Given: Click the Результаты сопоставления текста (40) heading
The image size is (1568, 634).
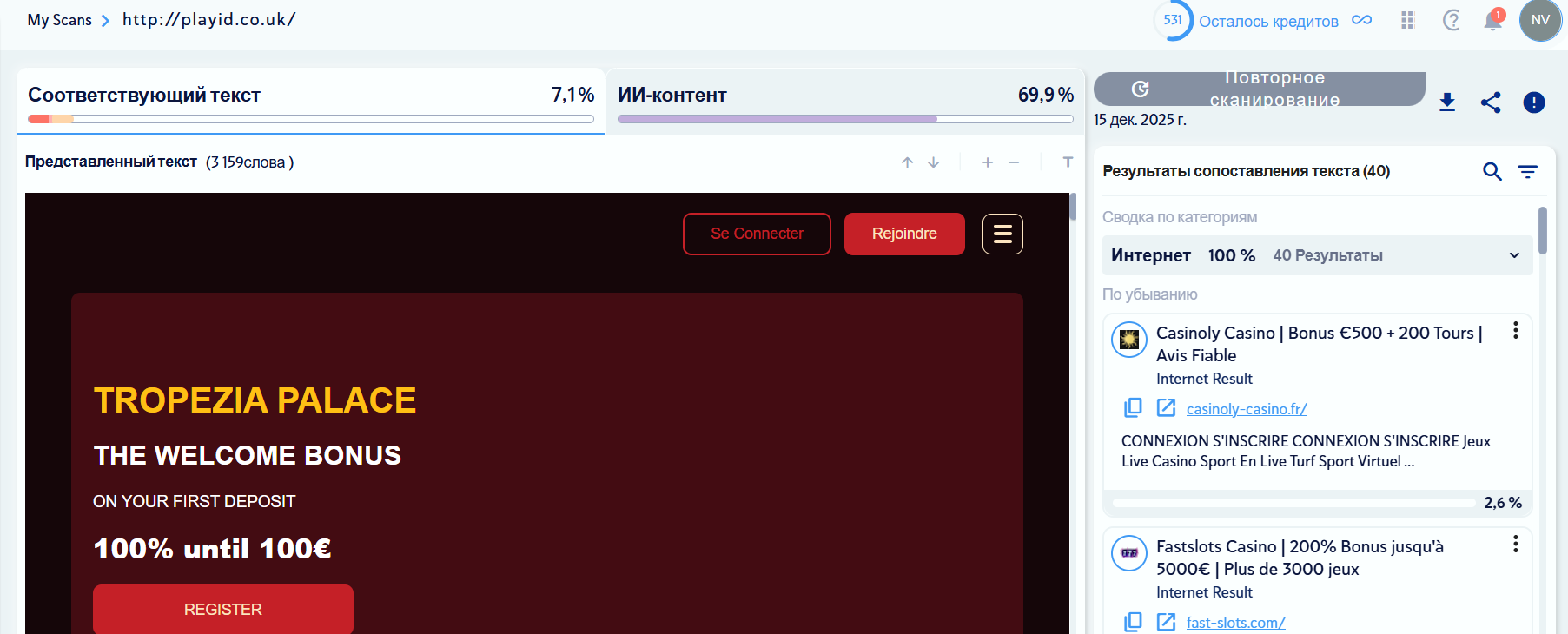Looking at the screenshot, I should click(1246, 171).
